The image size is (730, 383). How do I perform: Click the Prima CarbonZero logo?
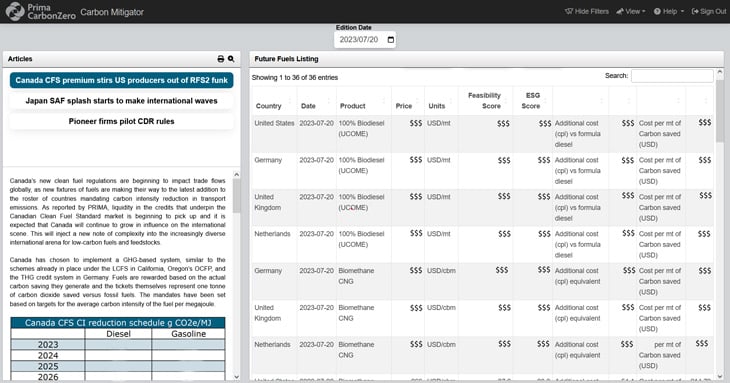coord(41,12)
